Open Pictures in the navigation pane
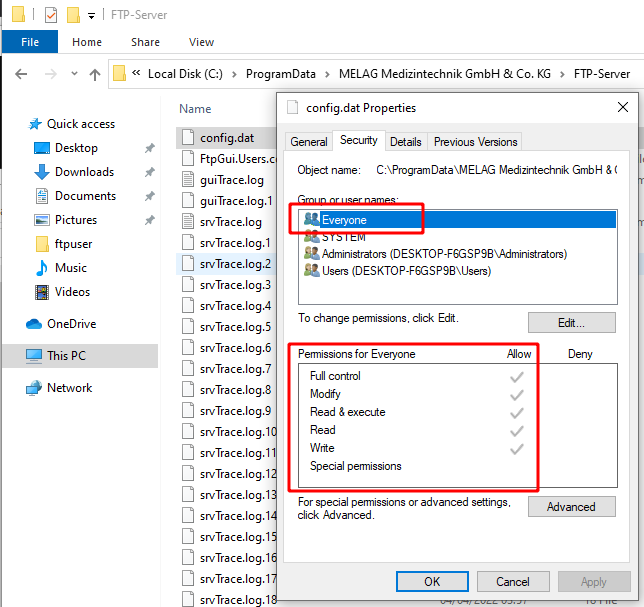Image resolution: width=644 pixels, height=607 pixels. click(x=76, y=220)
